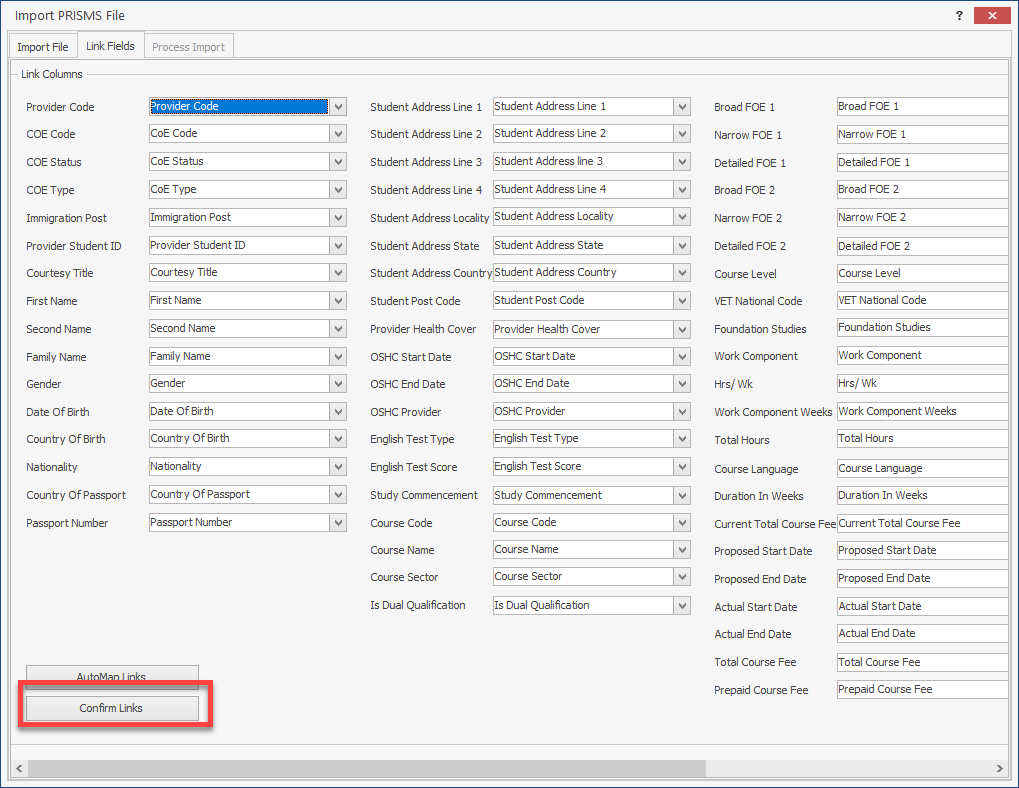
Task: Expand the Course Sector dropdown
Action: point(682,578)
